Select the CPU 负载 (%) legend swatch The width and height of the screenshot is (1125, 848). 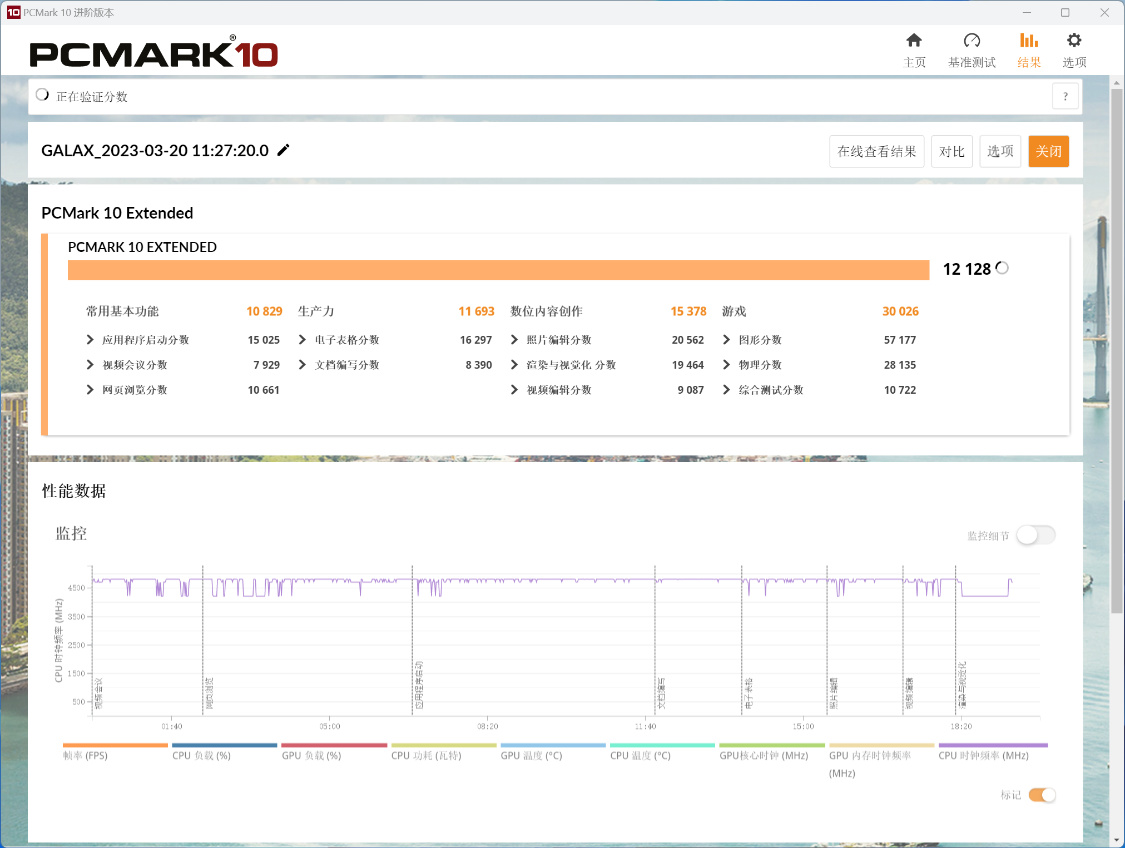225,745
